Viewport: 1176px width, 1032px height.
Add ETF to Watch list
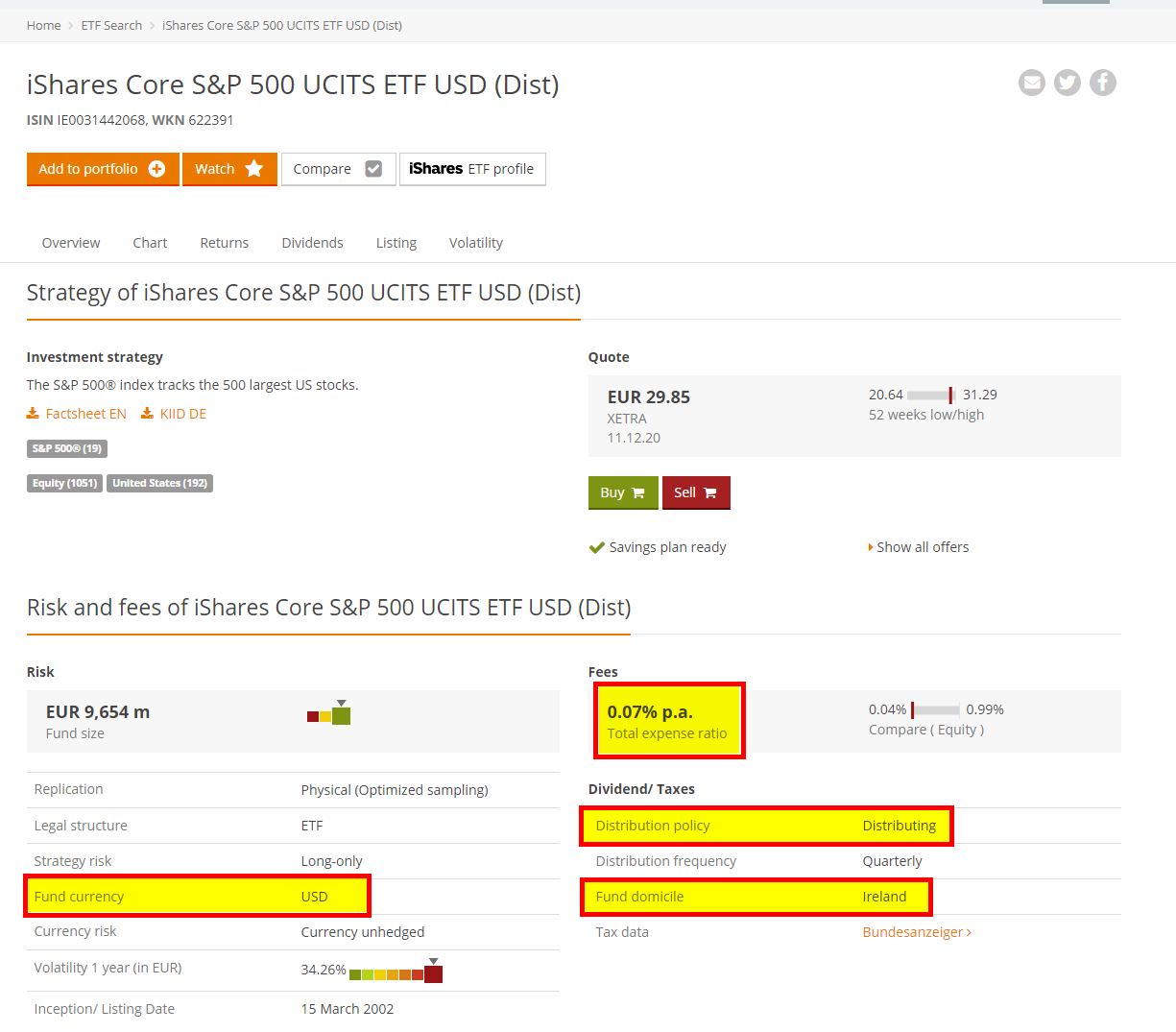tap(229, 169)
